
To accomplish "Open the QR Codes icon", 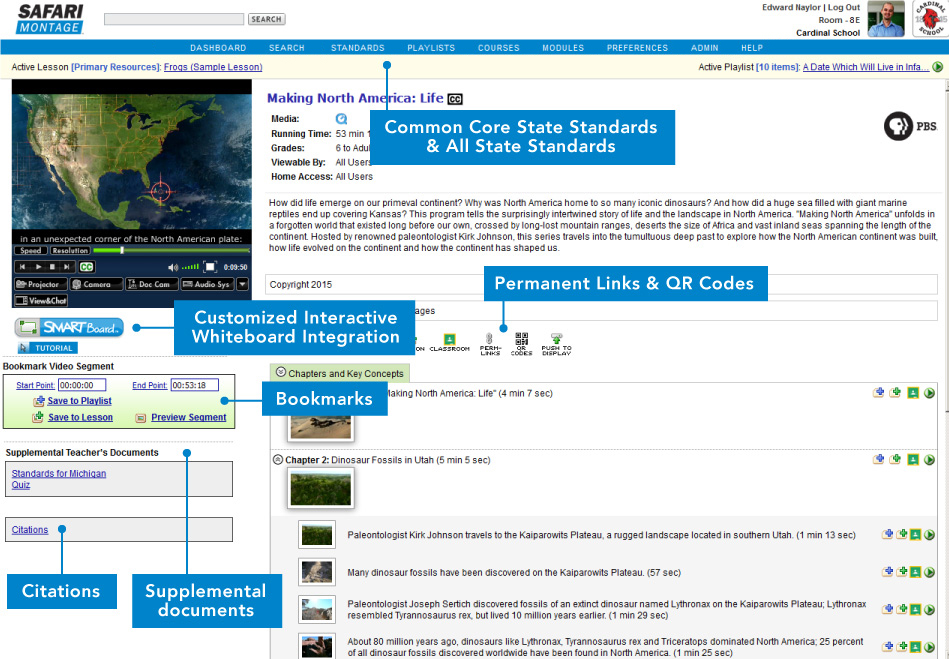I will [521, 344].
